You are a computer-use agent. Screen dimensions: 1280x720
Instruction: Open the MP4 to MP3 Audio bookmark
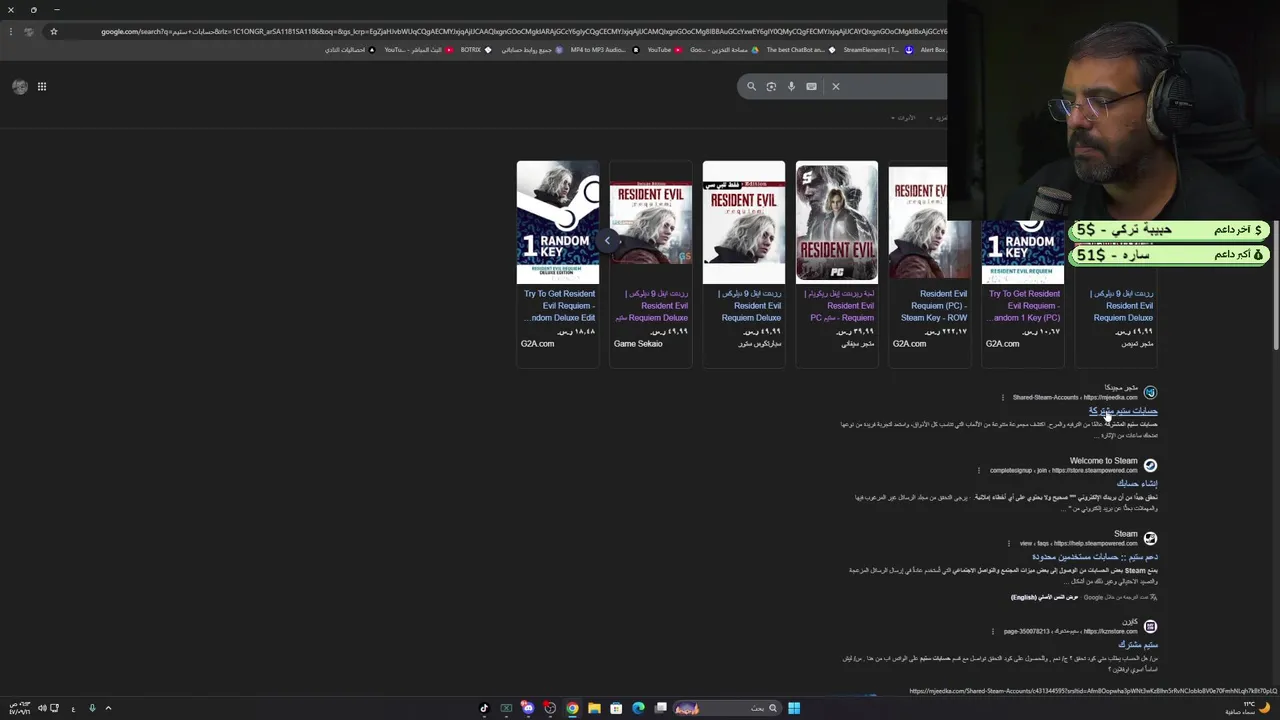[603, 50]
